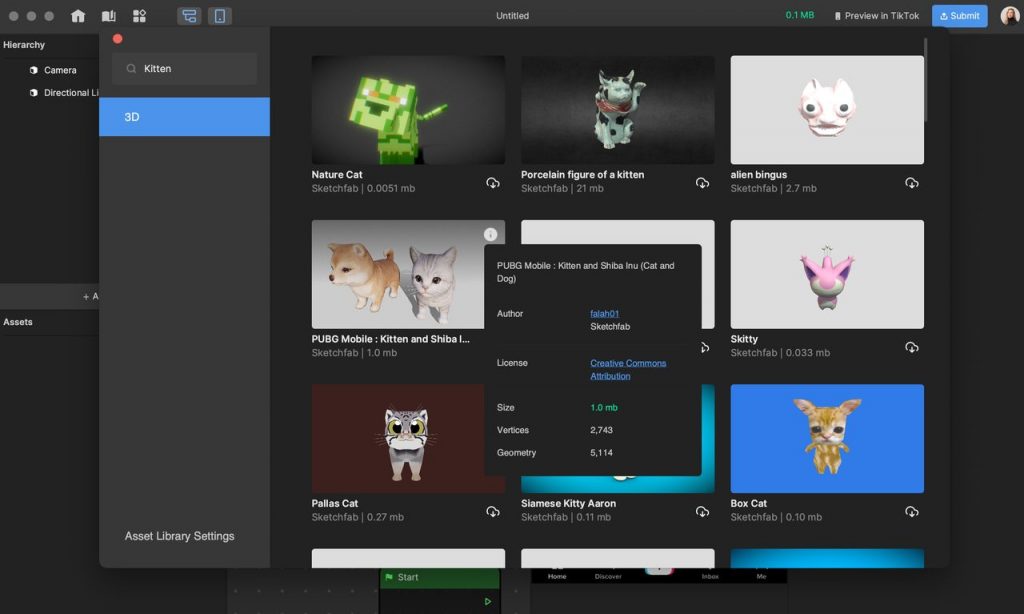Close asset library with red dot
Image resolution: width=1024 pixels, height=614 pixels.
pyautogui.click(x=118, y=39)
